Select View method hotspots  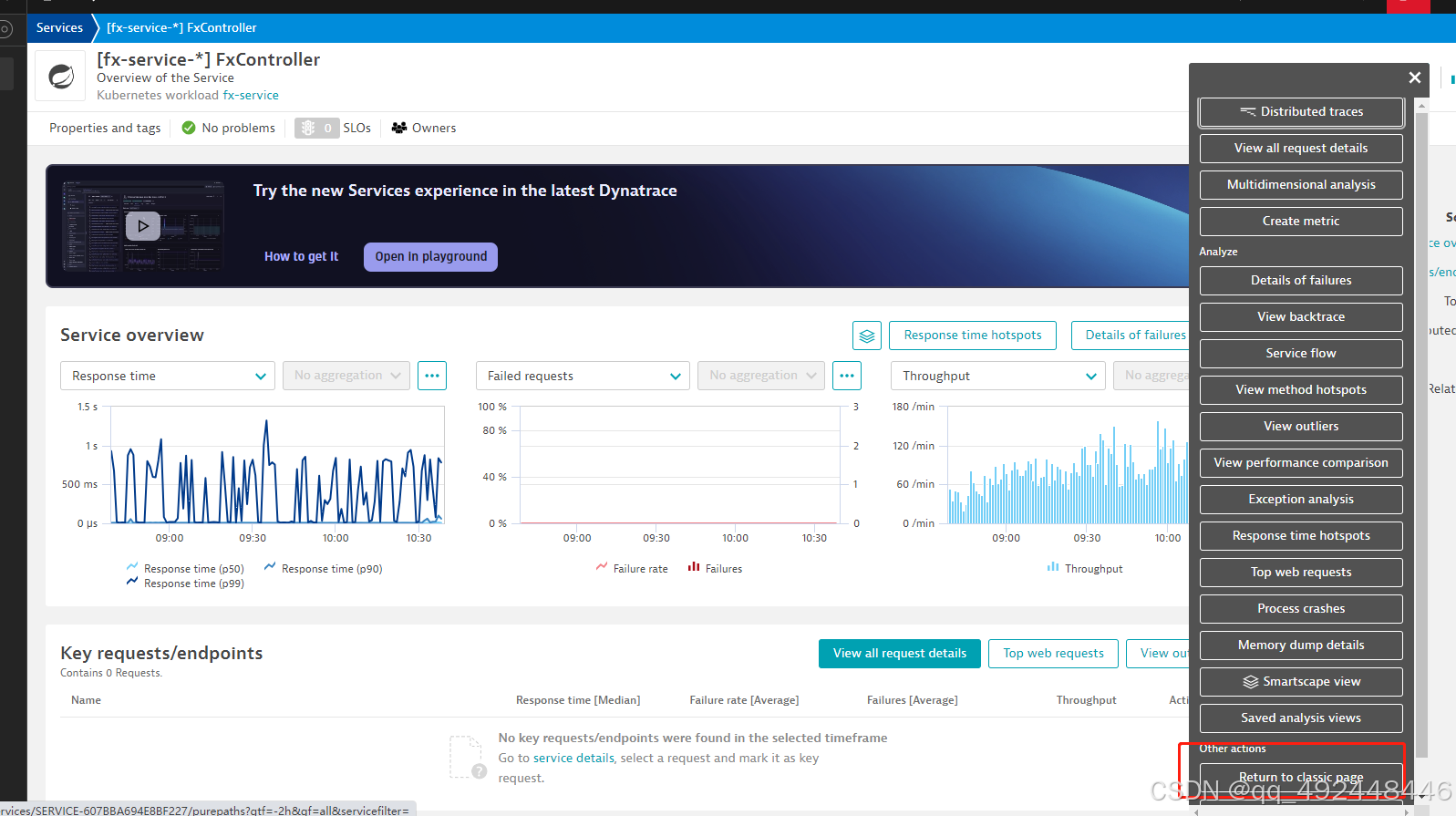coord(1301,390)
